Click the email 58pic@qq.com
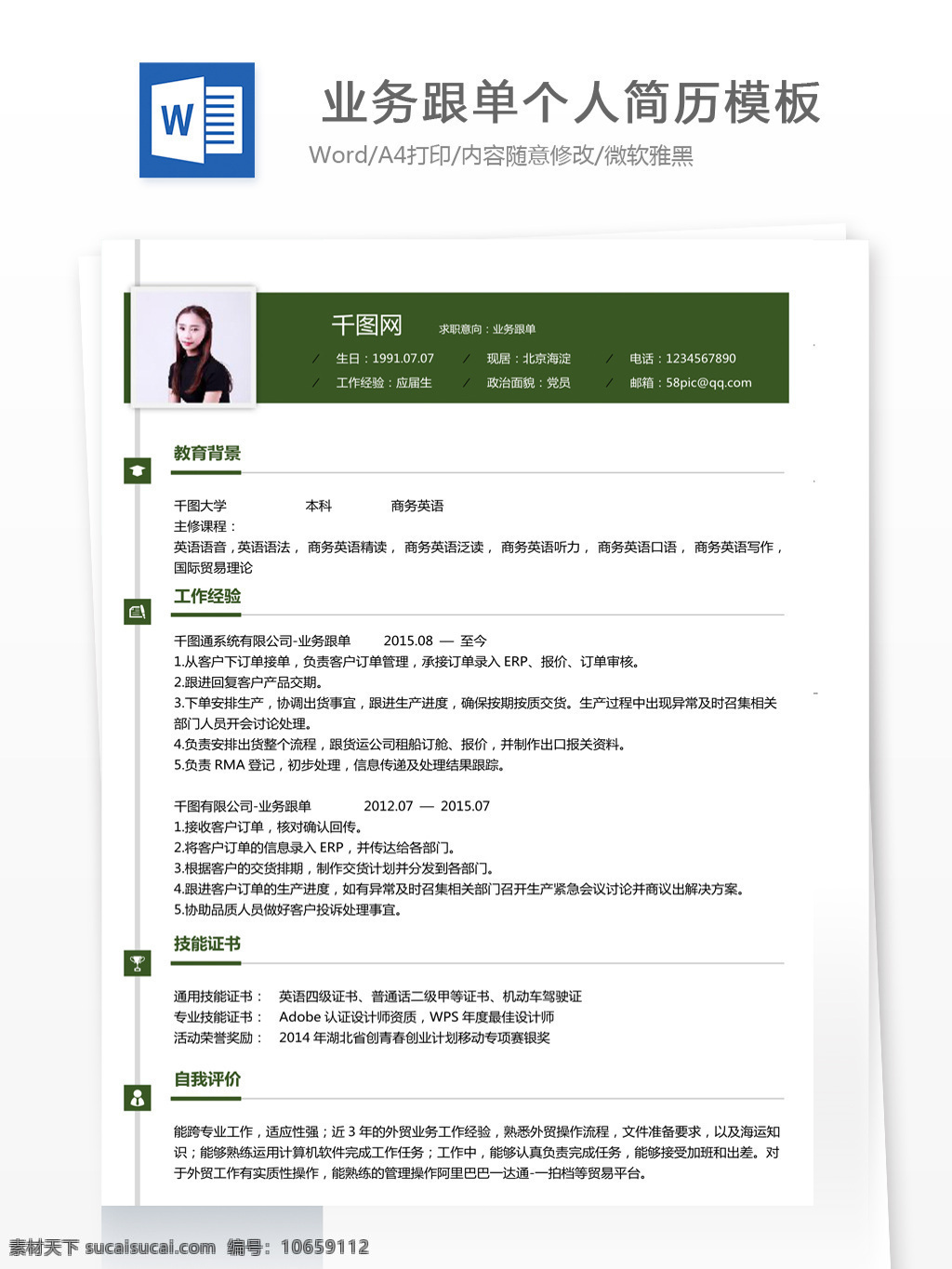Image resolution: width=952 pixels, height=1269 pixels. click(x=708, y=382)
